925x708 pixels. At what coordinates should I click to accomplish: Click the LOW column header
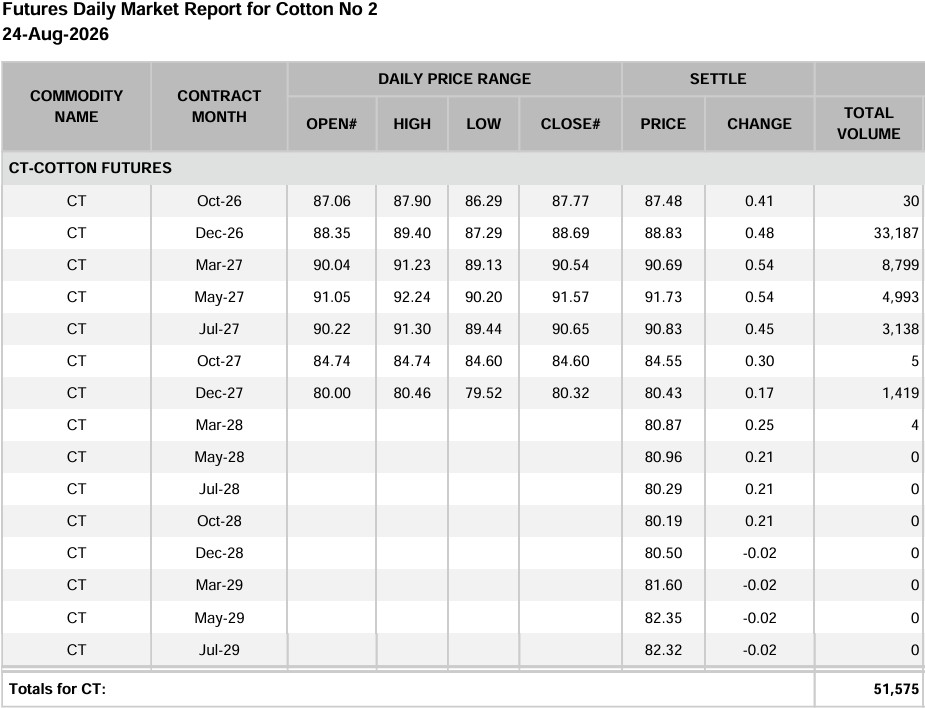(483, 124)
